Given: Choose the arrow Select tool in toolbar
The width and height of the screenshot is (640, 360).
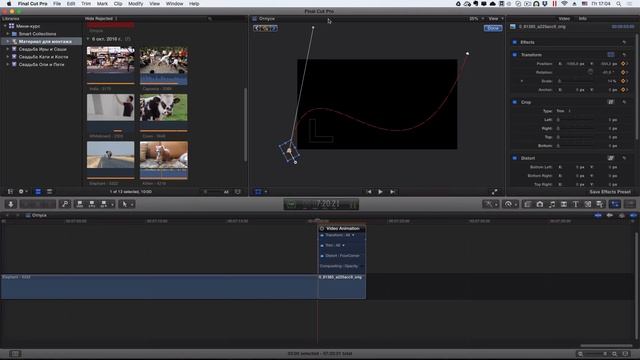Looking at the screenshot, I should point(125,204).
